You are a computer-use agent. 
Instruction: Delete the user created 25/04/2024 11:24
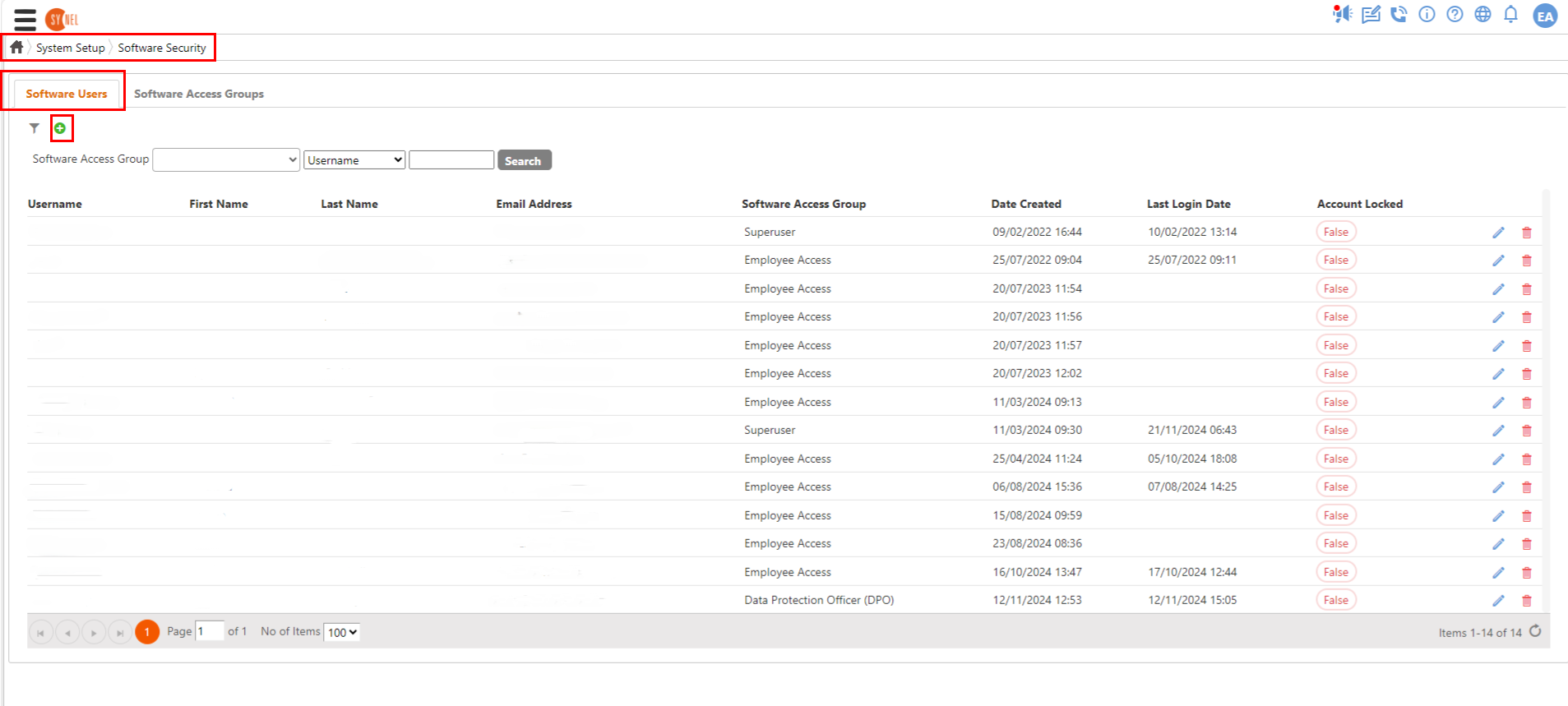pyautogui.click(x=1527, y=459)
